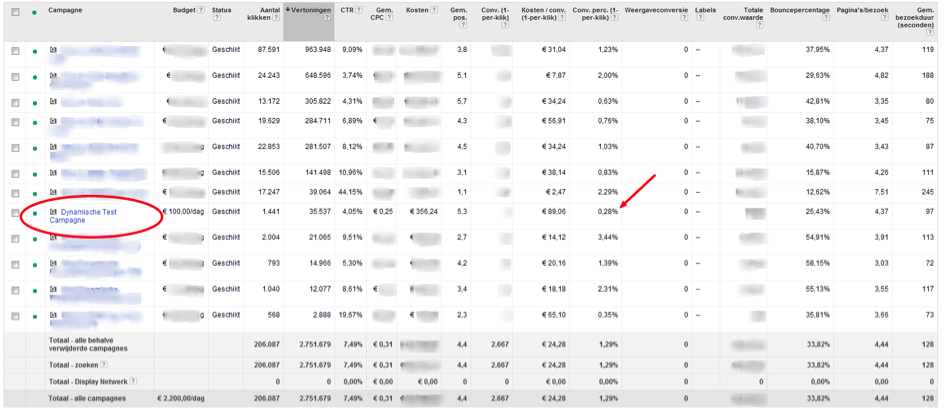Select checkbox of the 87.591 clicks campaign row
The height and width of the screenshot is (409, 945).
15,50
